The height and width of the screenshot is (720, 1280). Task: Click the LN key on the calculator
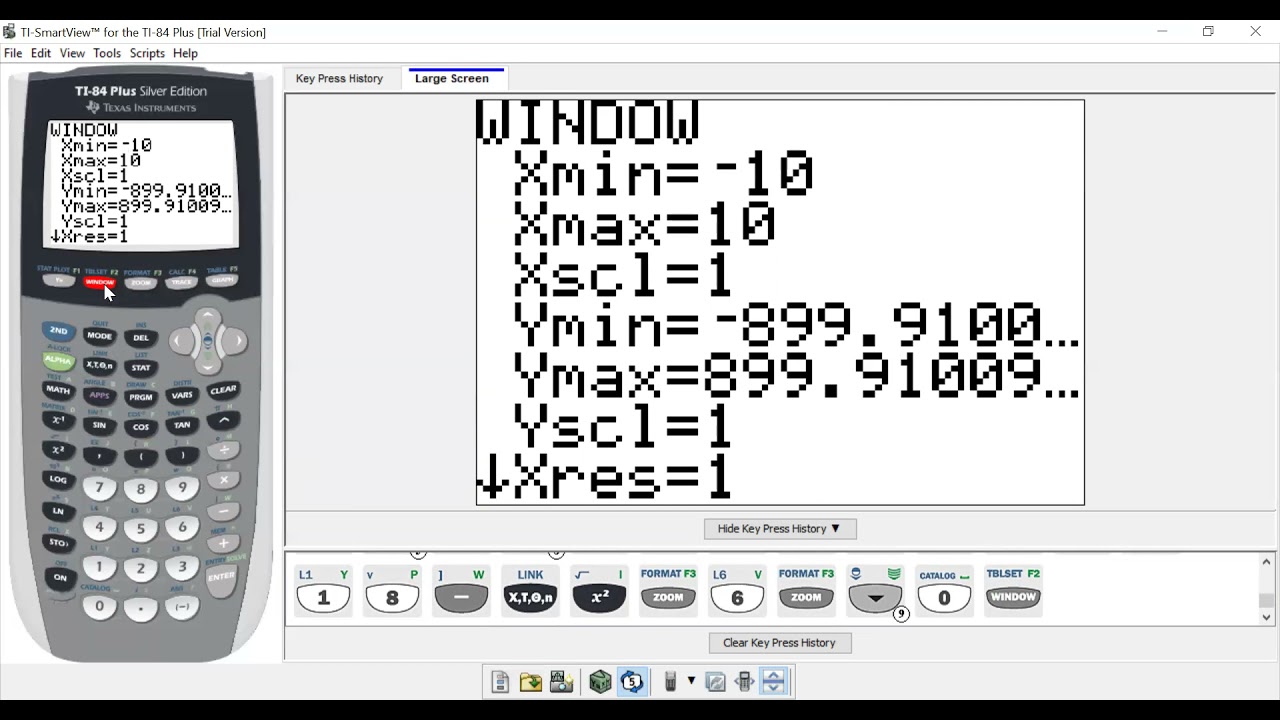(58, 511)
